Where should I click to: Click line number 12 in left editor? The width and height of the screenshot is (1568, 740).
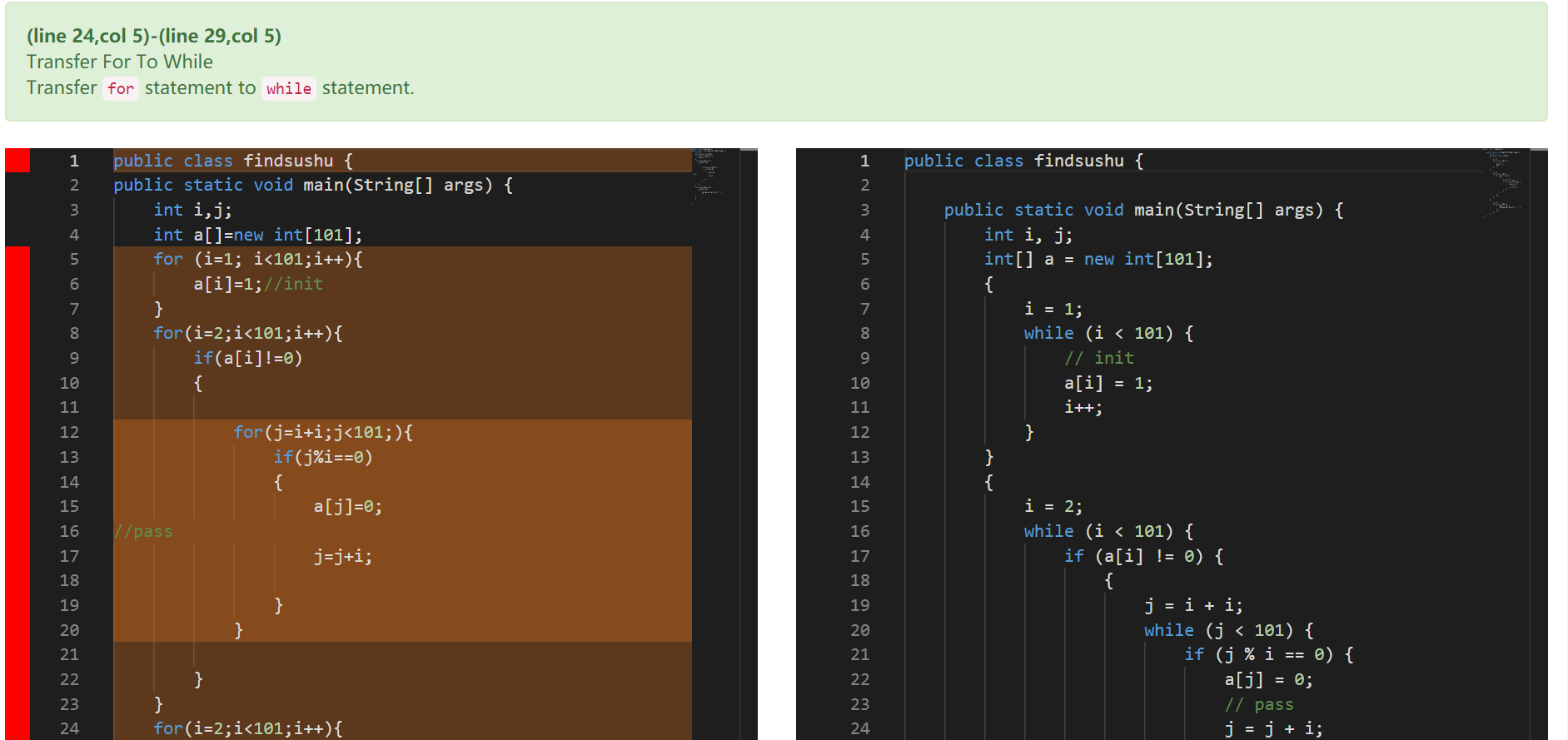point(69,432)
